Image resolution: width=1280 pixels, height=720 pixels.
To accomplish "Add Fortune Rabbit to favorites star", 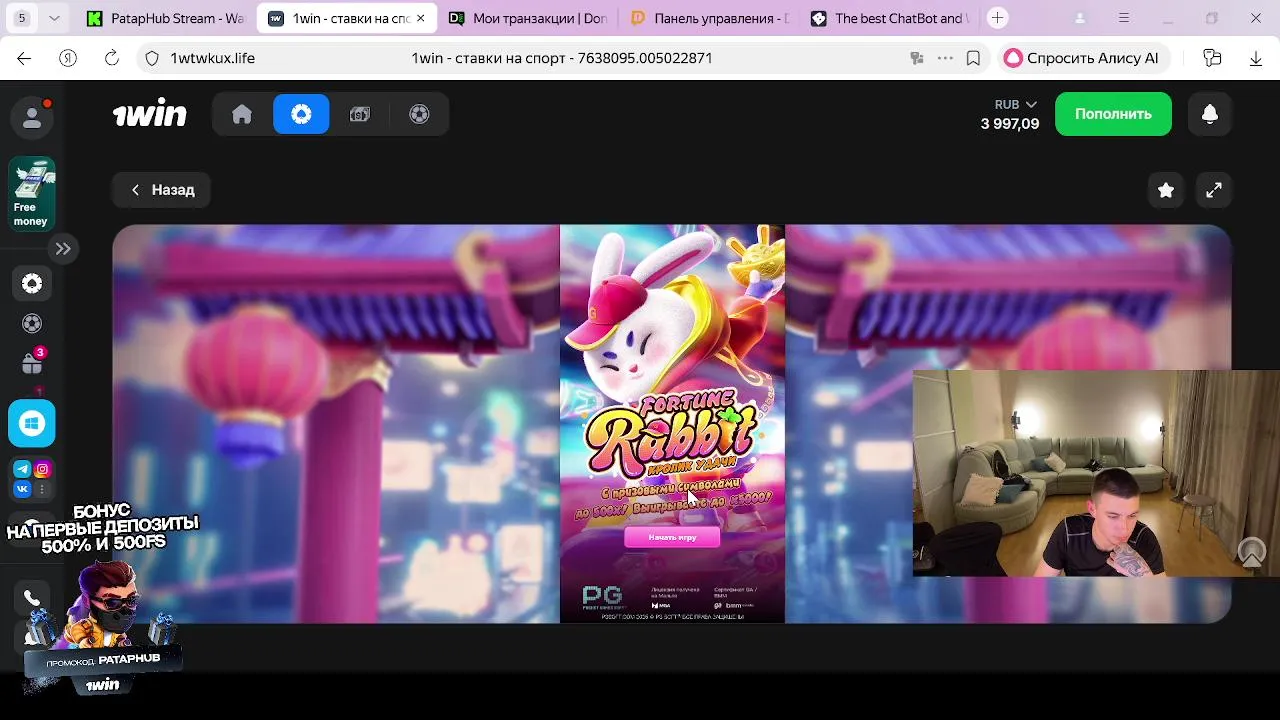I will click(1166, 190).
